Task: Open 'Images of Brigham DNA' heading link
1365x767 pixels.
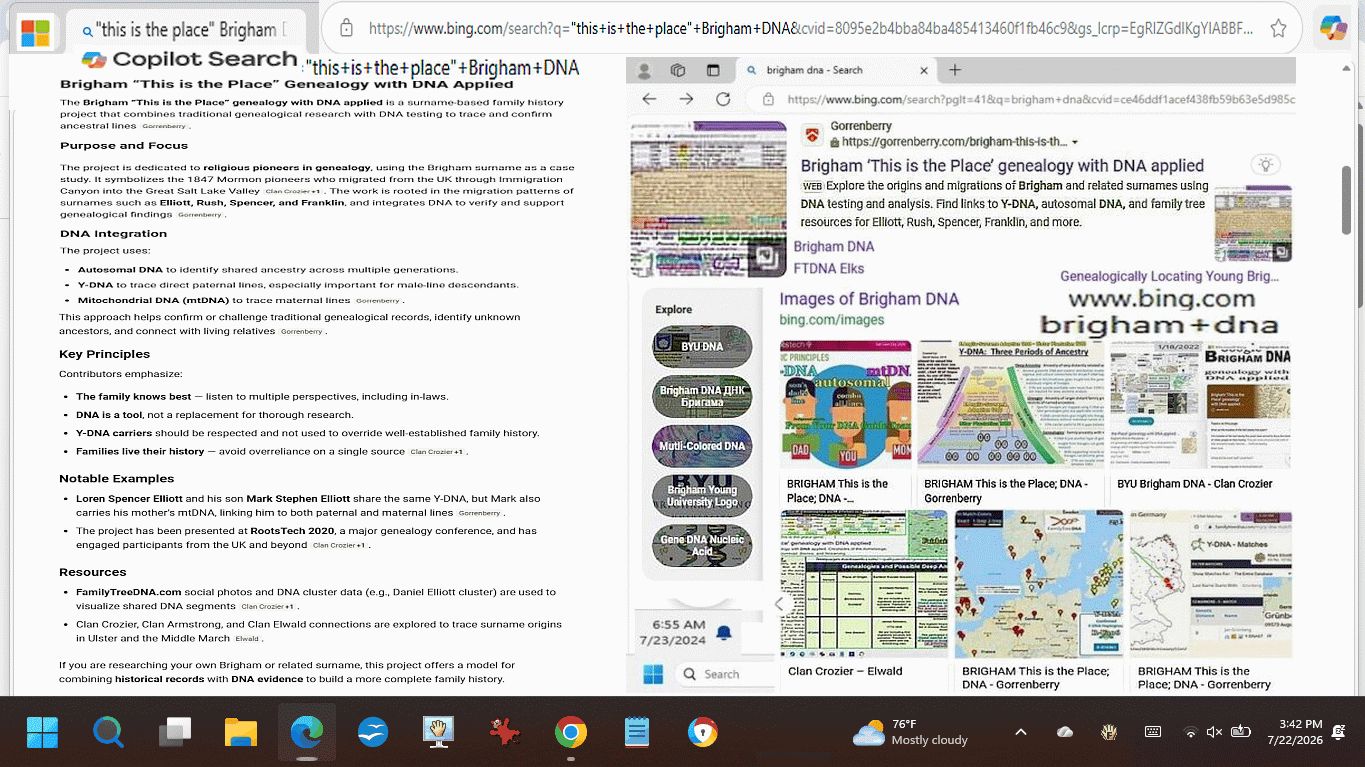Action: (x=869, y=299)
